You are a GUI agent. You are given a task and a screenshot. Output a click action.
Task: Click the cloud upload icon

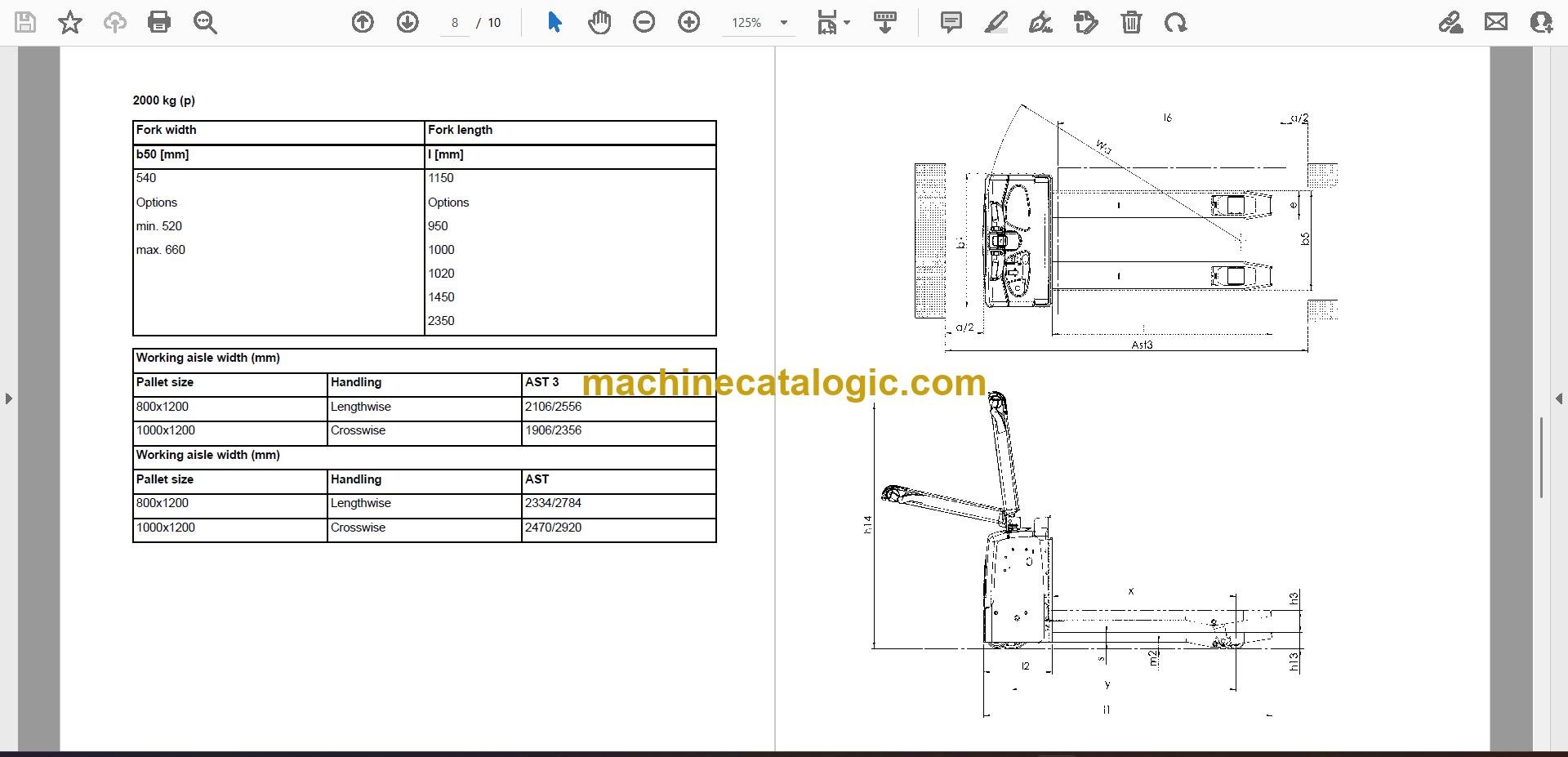click(115, 22)
